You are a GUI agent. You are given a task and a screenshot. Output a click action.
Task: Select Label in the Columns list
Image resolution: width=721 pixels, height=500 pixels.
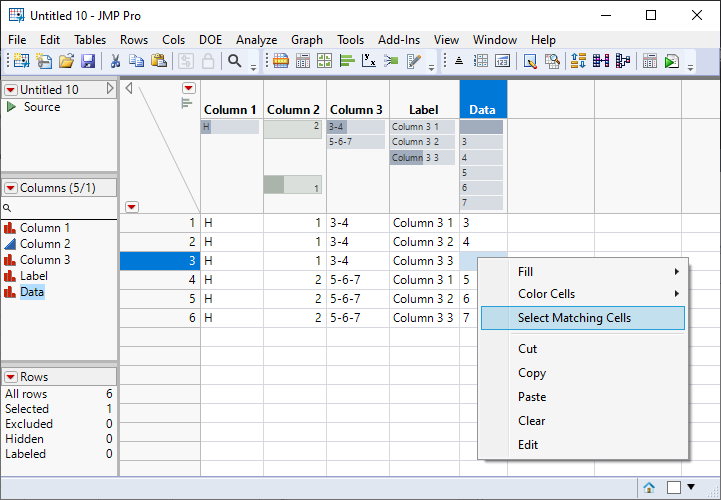coord(34,276)
